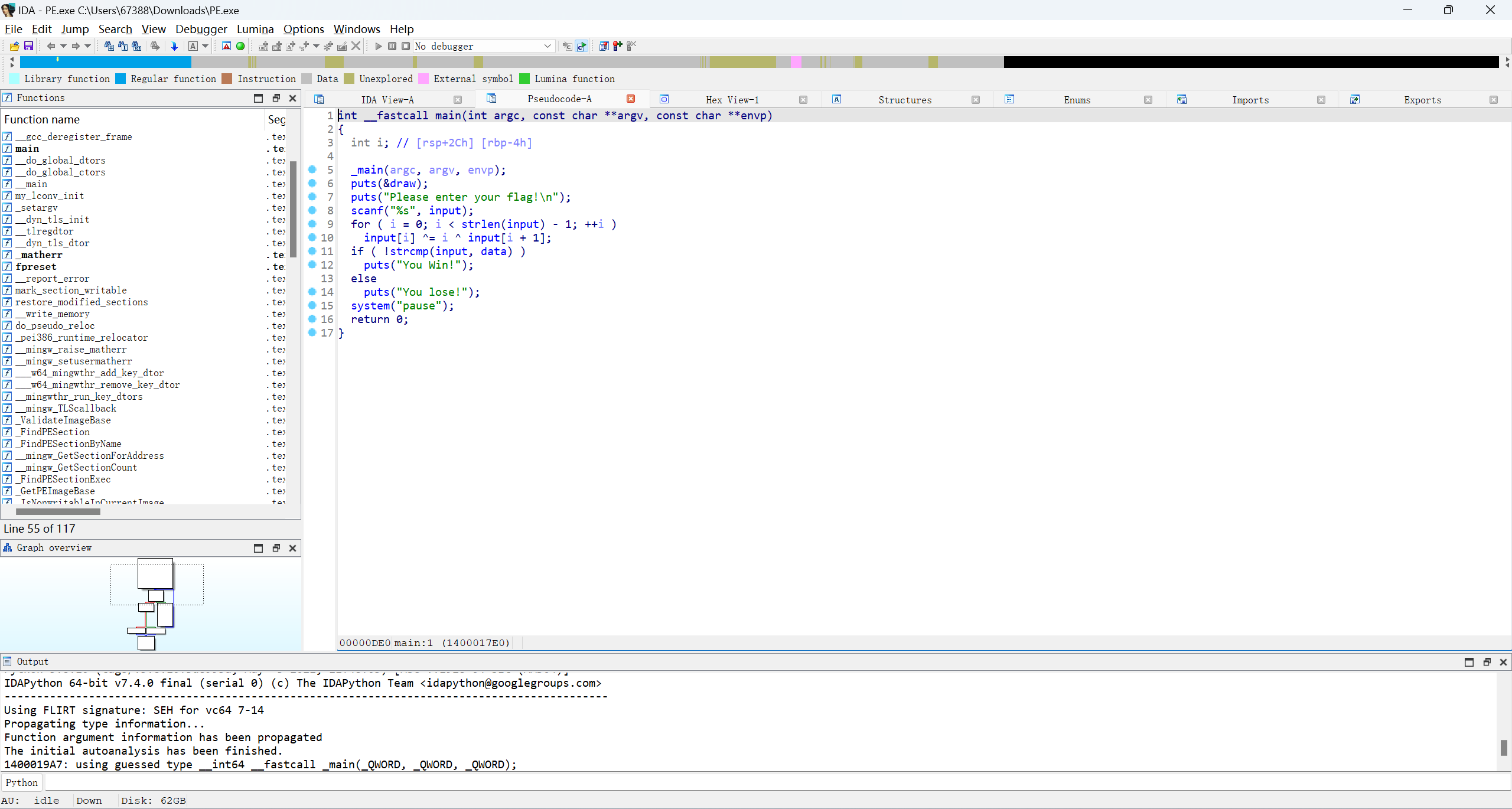
Task: Click the navigation band overview bar
Action: (x=759, y=61)
